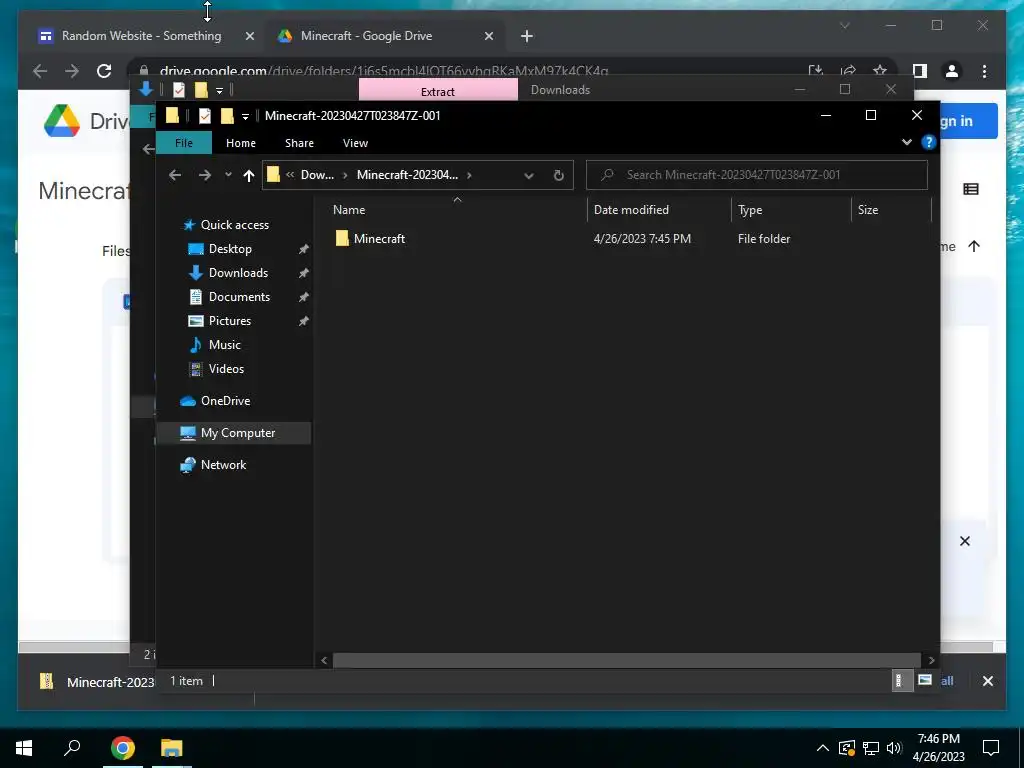Open Downloads in navigation pane

point(238,273)
